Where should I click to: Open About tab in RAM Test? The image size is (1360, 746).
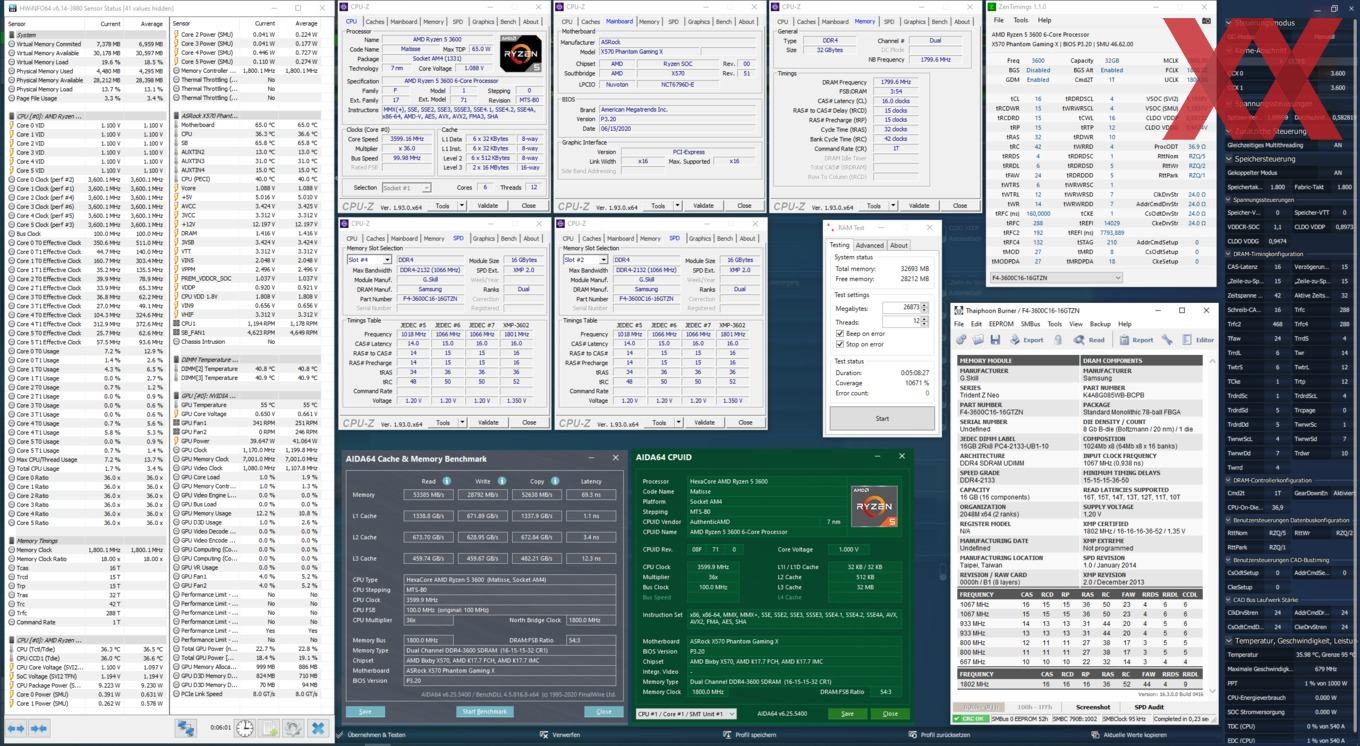click(x=899, y=245)
